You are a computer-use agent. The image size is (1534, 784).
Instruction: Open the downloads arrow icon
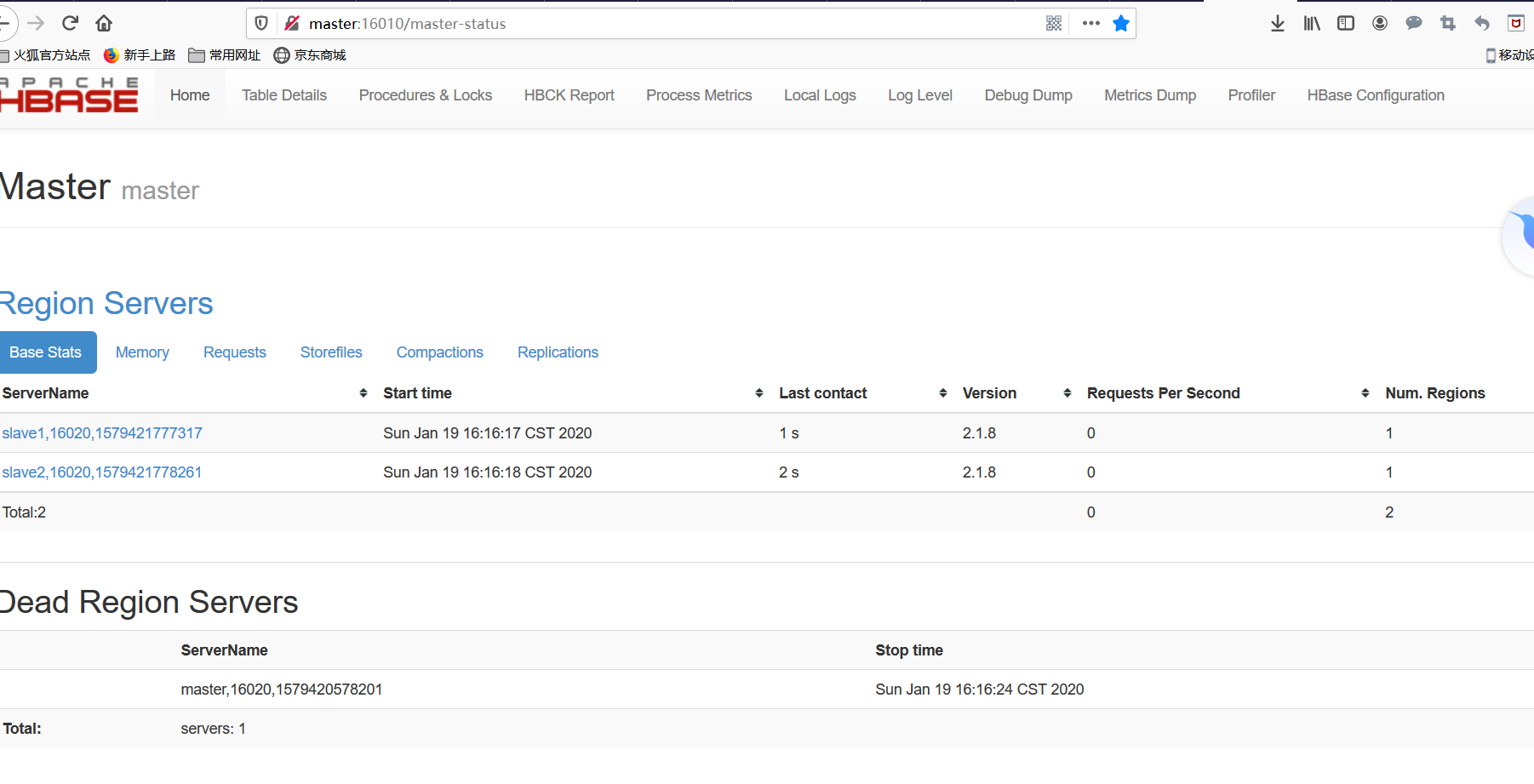click(x=1278, y=24)
